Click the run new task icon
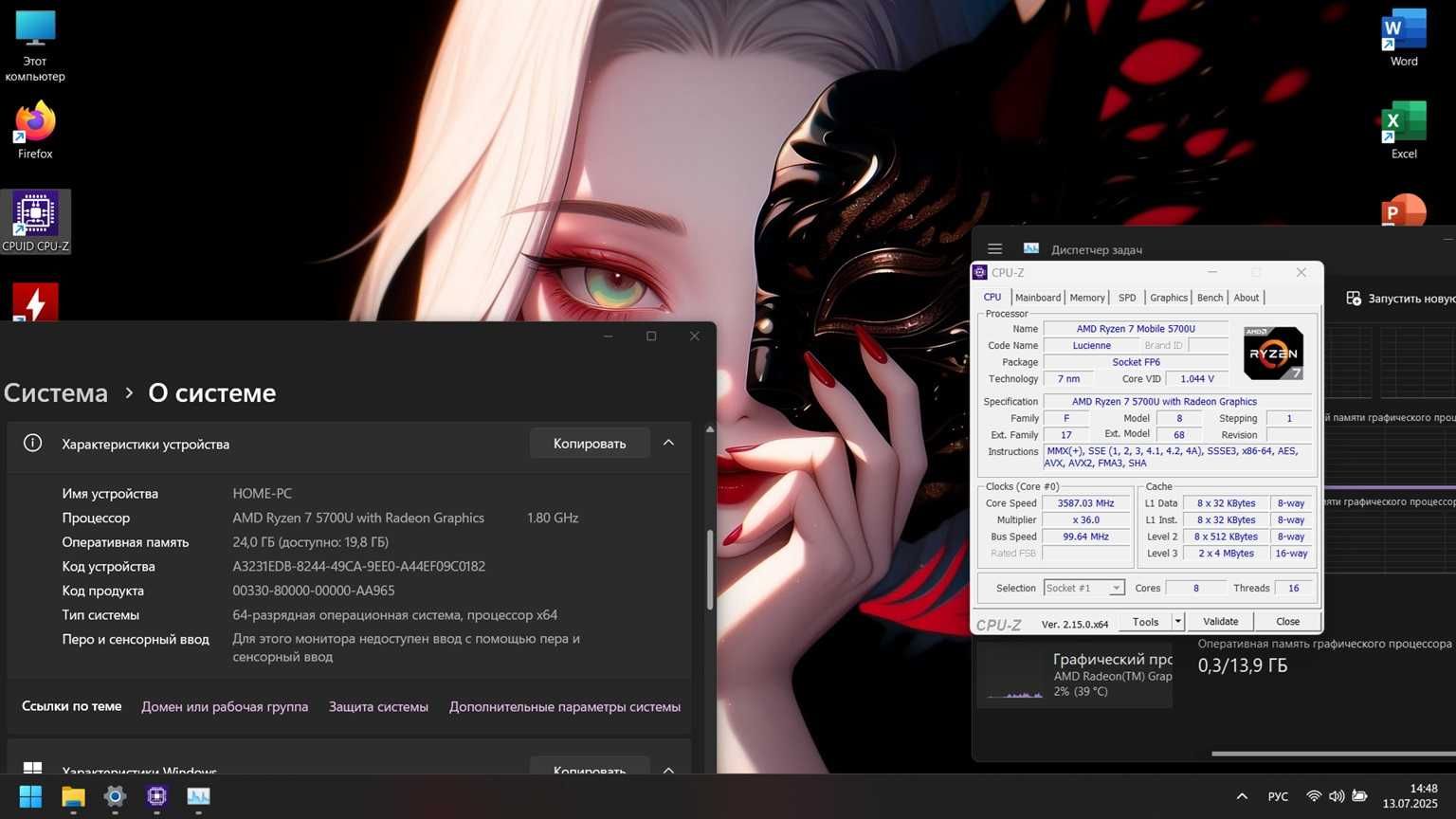 coord(1354,298)
